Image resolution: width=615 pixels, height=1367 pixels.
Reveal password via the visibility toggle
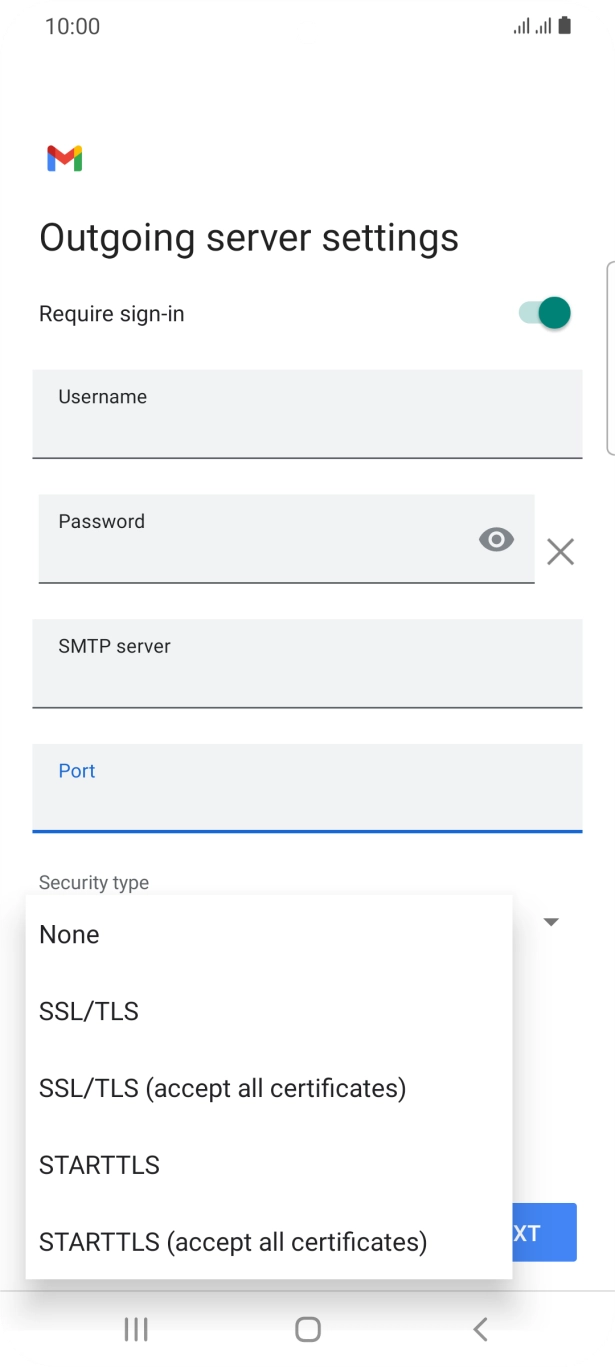(x=496, y=539)
